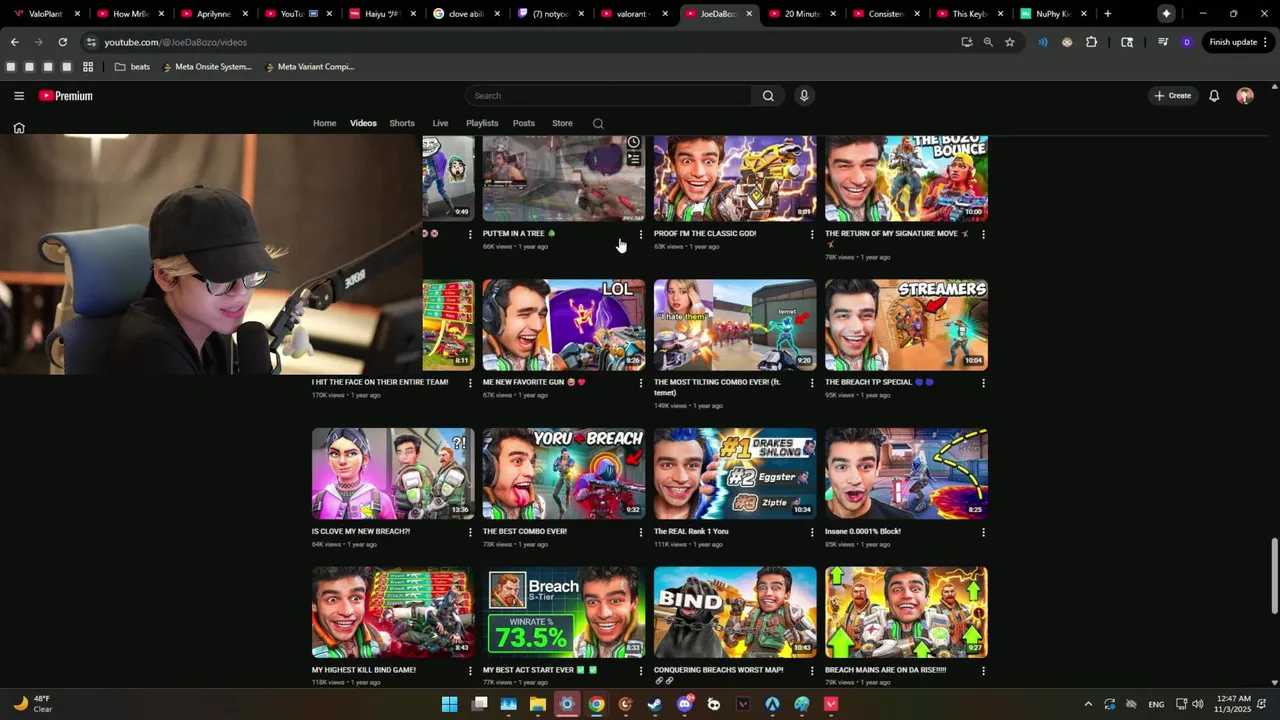Open the Create menu
Image resolution: width=1280 pixels, height=720 pixels.
pos(1173,96)
